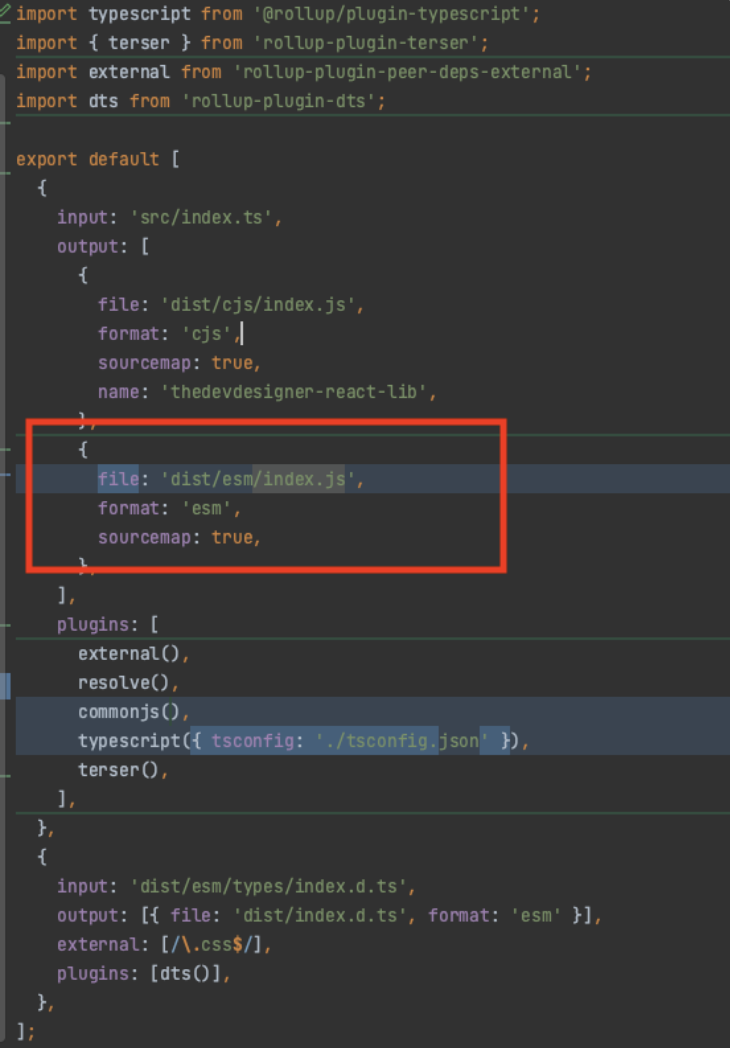Viewport: 730px width, 1048px height.
Task: Click the dts() call in plugins array
Action: click(186, 973)
